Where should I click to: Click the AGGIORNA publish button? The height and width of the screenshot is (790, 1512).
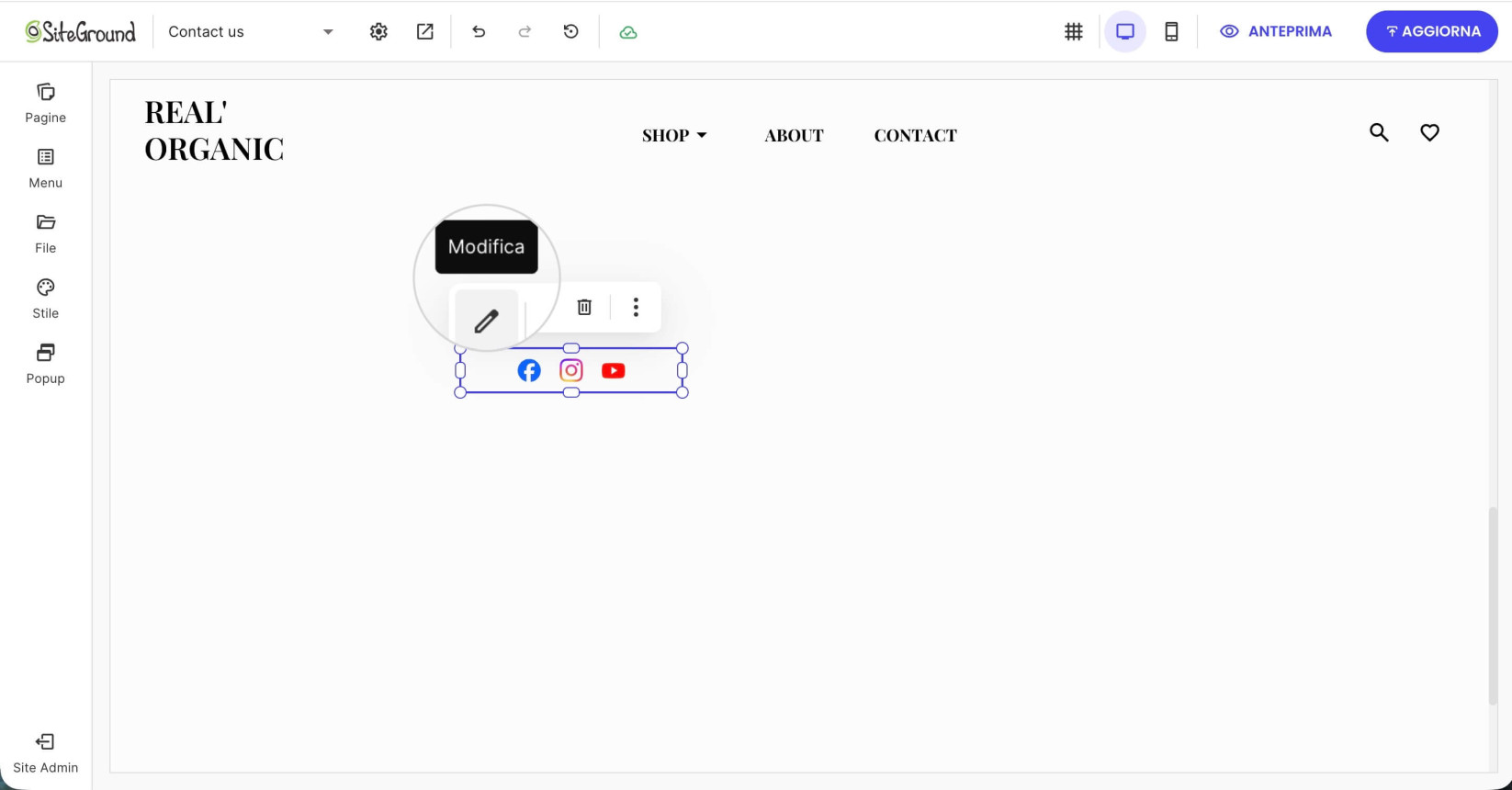tap(1432, 31)
